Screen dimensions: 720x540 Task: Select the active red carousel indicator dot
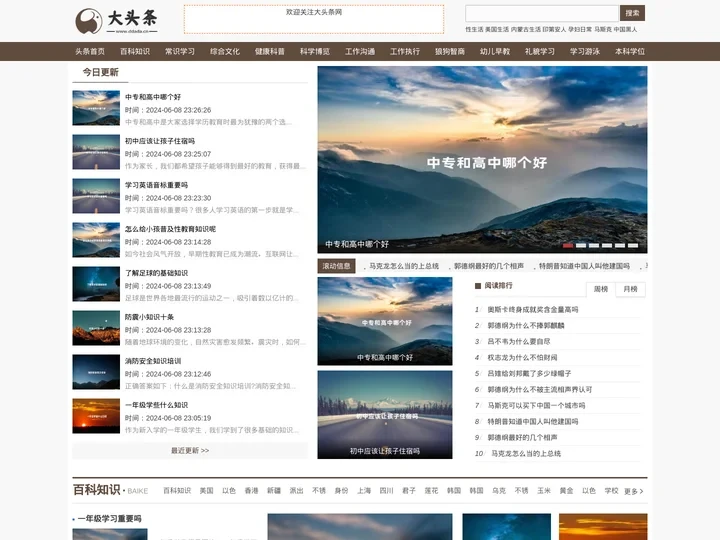click(x=568, y=246)
